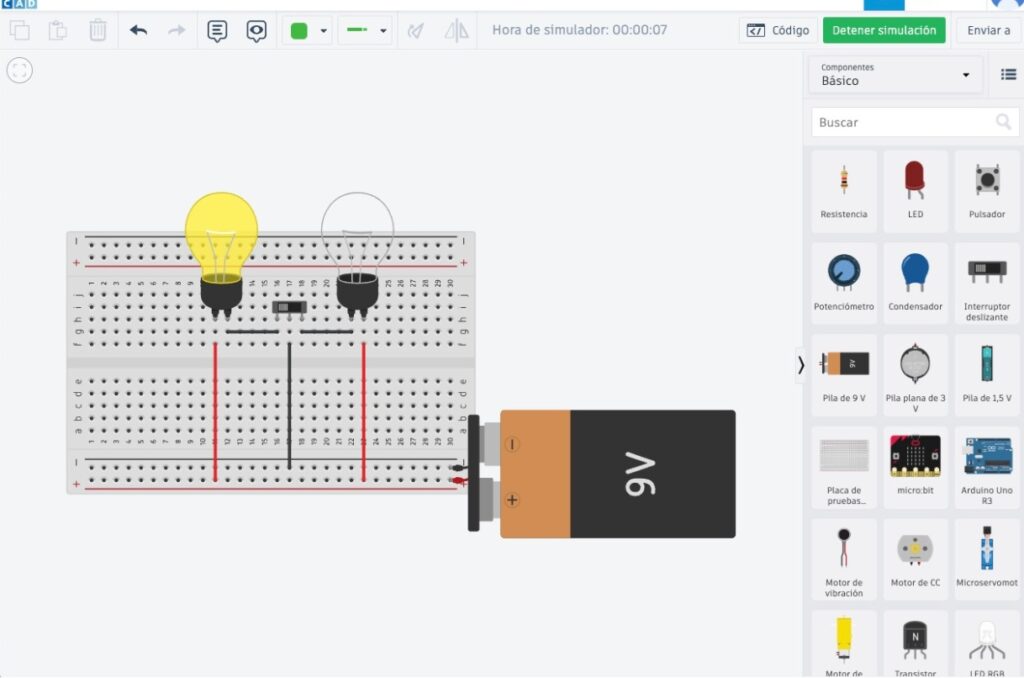The image size is (1024, 678).
Task: Open the wire color dropdown arrow
Action: [x=323, y=31]
